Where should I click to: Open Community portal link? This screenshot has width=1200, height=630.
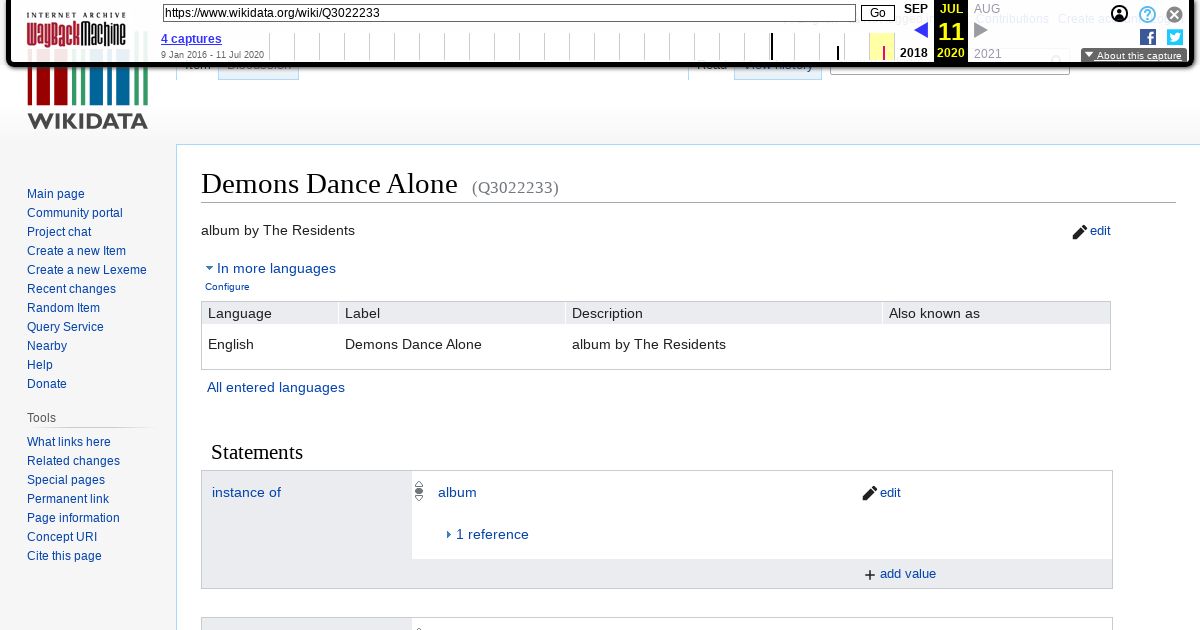pyautogui.click(x=75, y=213)
